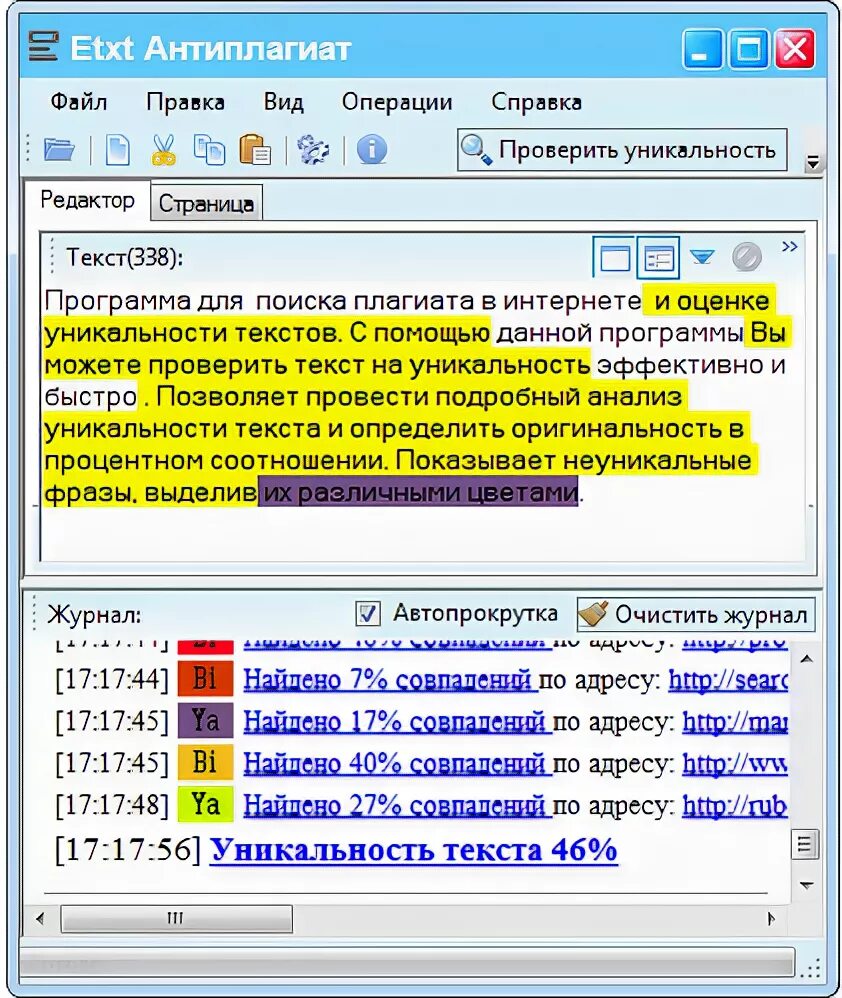842x998 pixels.
Task: Open the Вид menu
Action: point(283,102)
